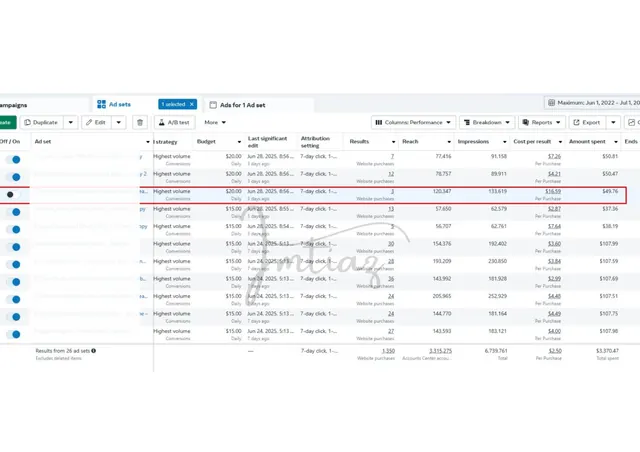This screenshot has height=452, width=640.
Task: Clear the 1 selected filter chip
Action: [191, 105]
